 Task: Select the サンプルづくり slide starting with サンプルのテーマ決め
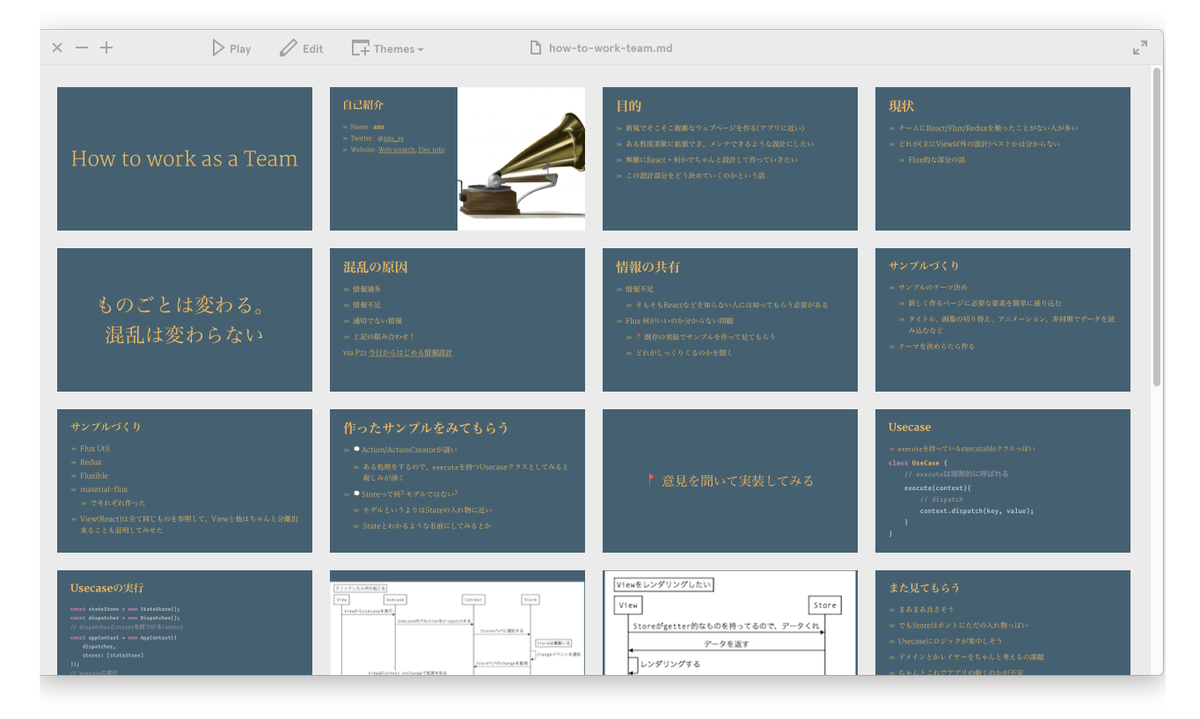pyautogui.click(x=1003, y=320)
